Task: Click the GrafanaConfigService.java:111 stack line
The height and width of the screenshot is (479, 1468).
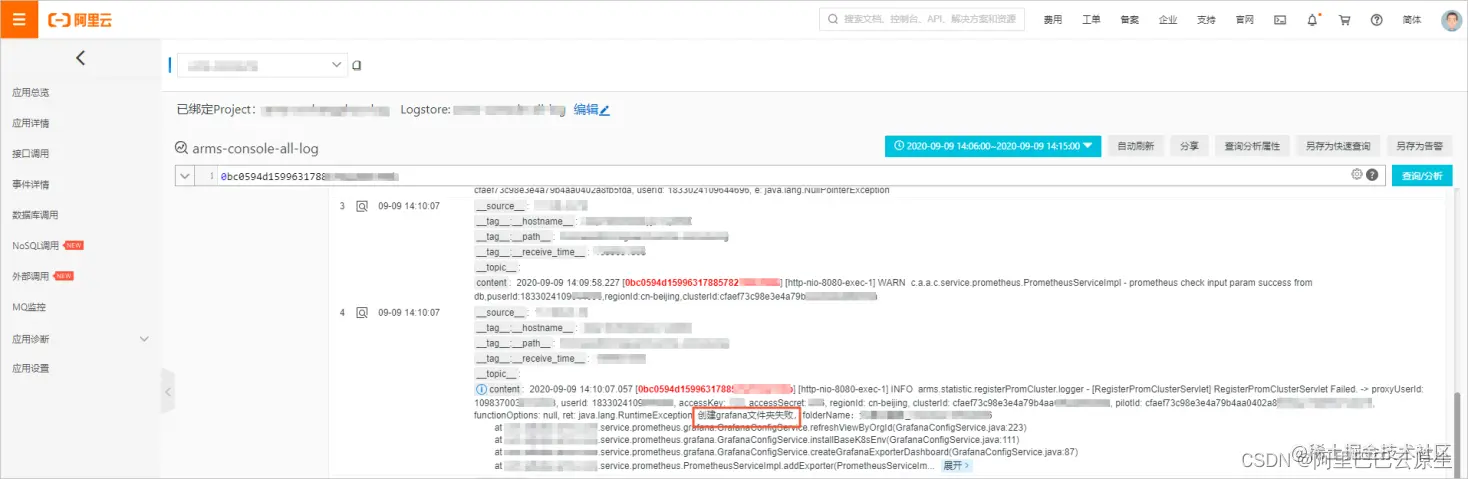Action: click(x=756, y=440)
